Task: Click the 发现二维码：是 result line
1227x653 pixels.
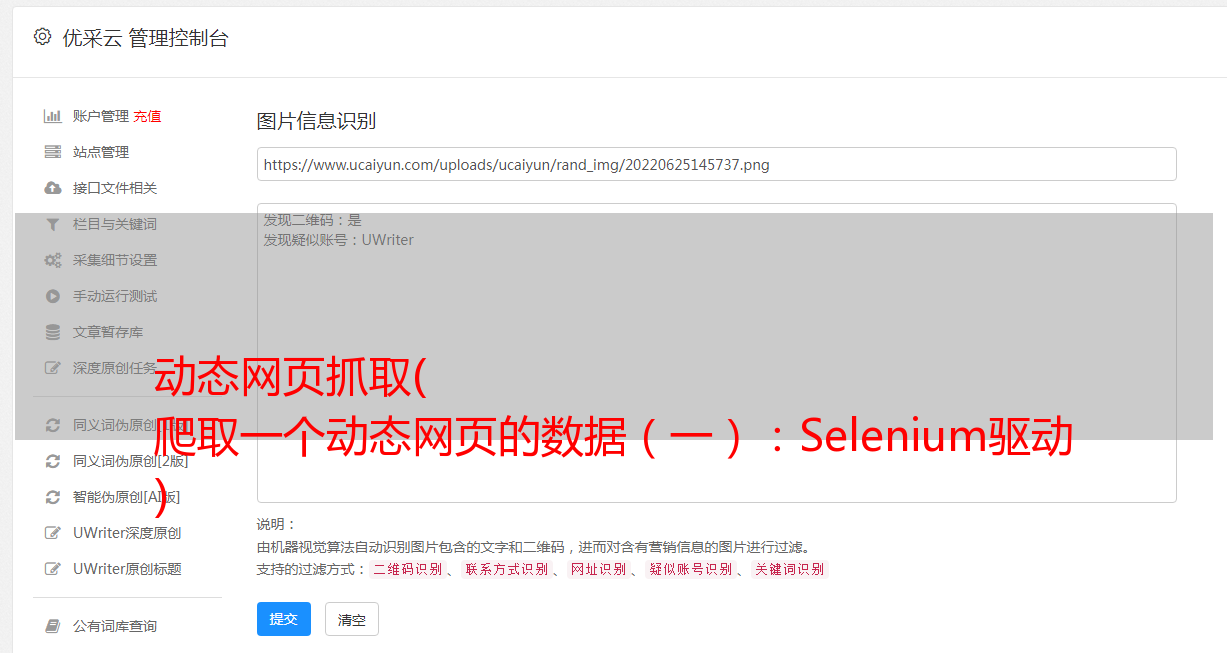Action: click(313, 220)
